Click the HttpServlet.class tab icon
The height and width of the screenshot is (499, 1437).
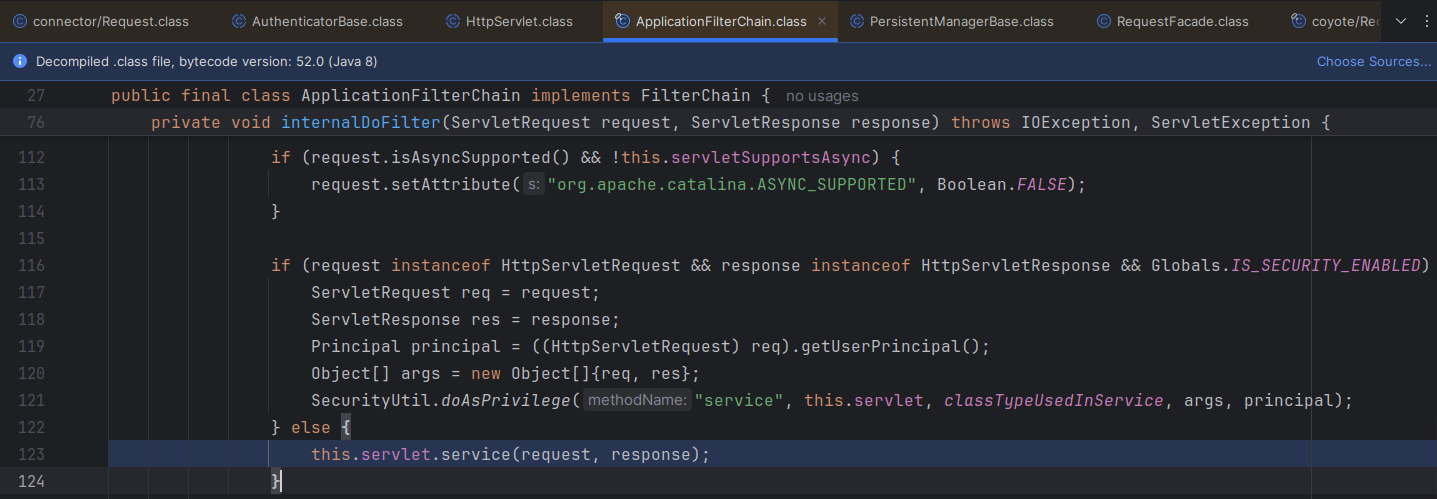(x=452, y=21)
